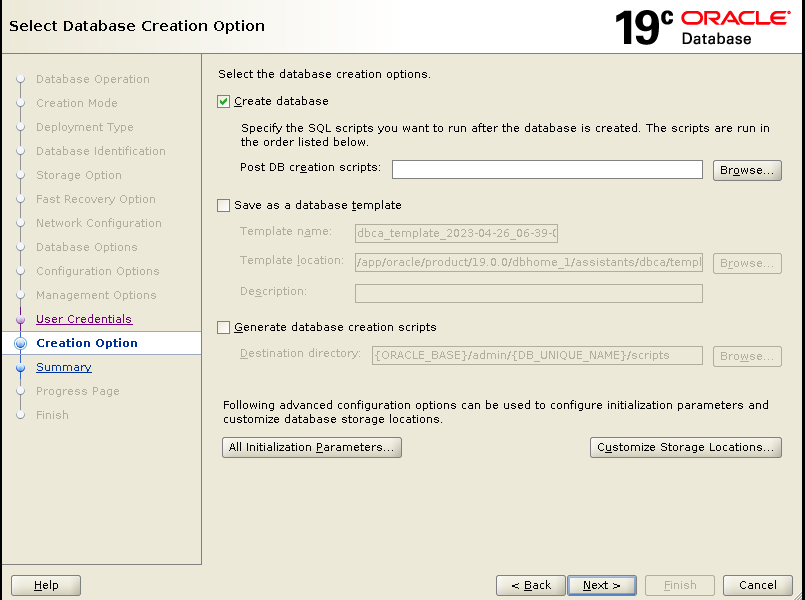Click Database Options step text

tap(87, 247)
